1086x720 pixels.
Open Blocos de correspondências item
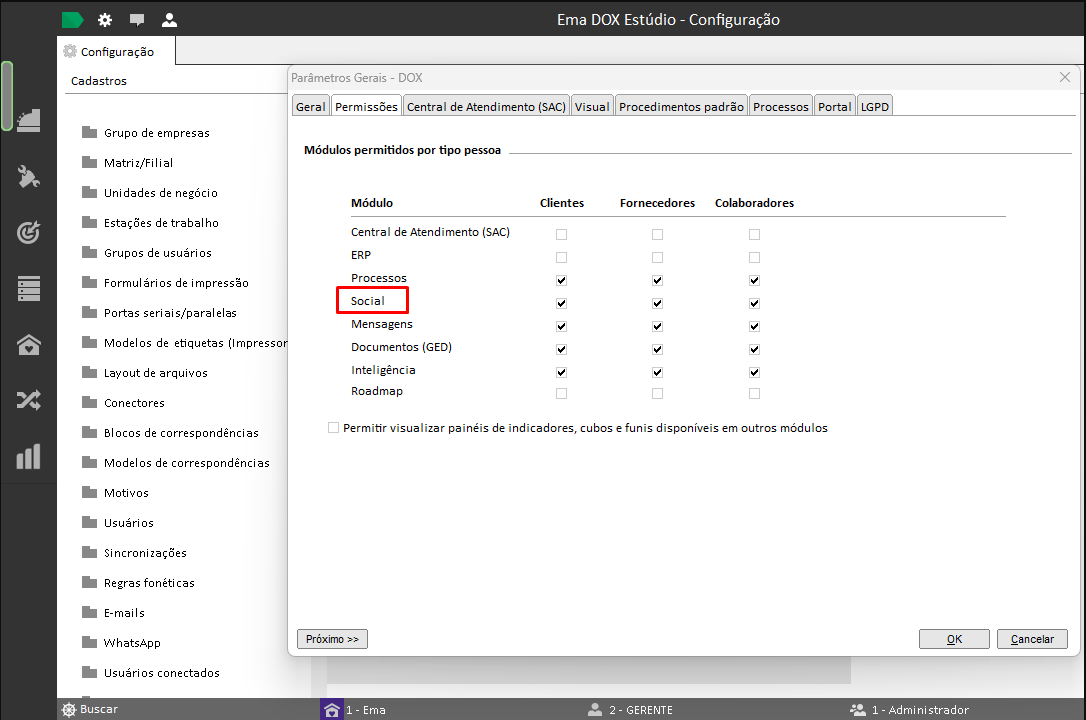181,433
